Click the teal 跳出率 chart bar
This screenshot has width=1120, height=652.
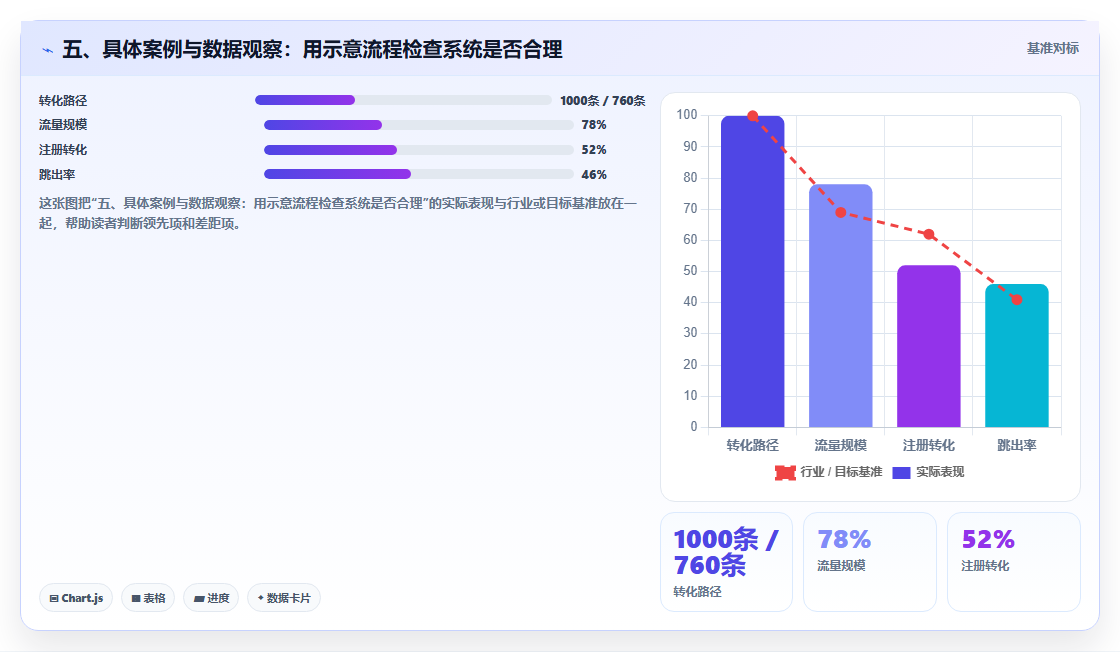tap(1016, 356)
